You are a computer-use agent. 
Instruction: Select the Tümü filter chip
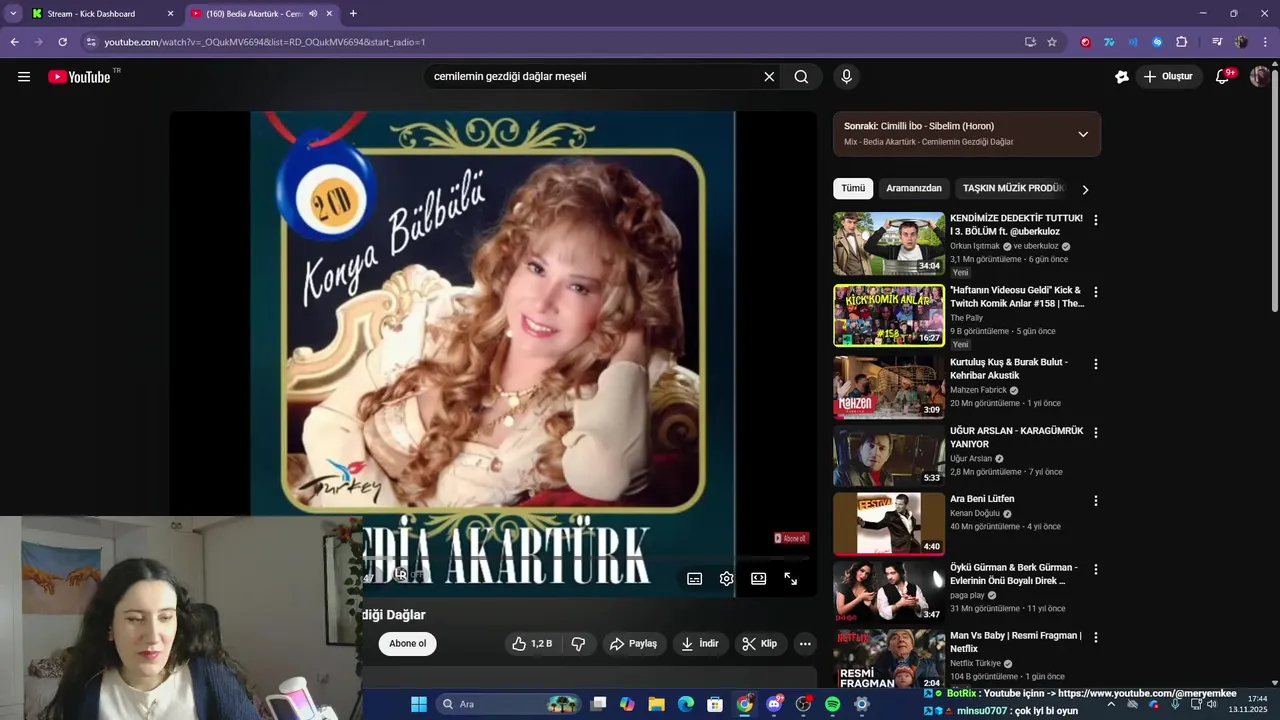[x=853, y=188]
